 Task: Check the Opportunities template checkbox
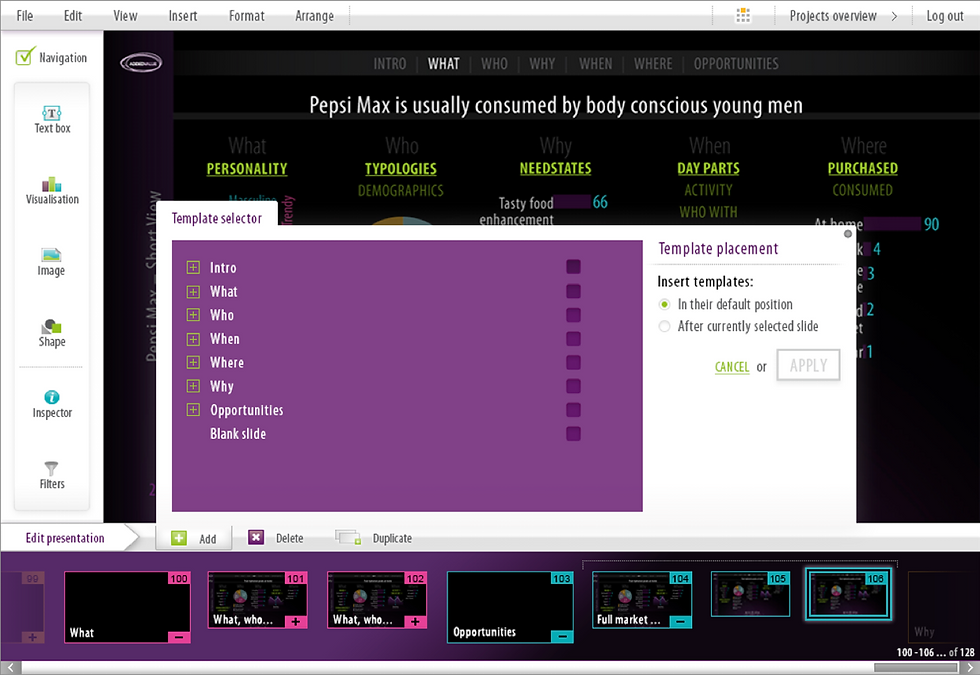573,410
